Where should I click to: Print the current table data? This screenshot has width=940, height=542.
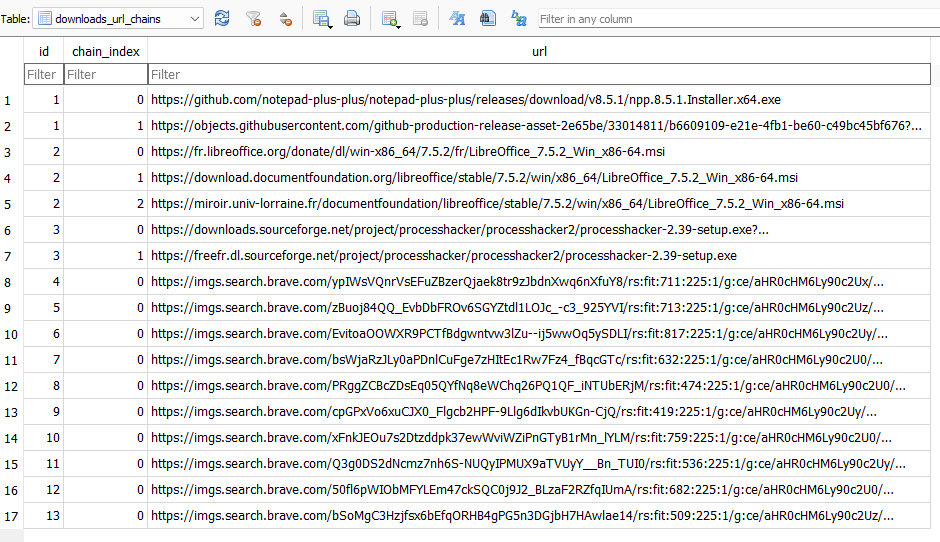(352, 19)
